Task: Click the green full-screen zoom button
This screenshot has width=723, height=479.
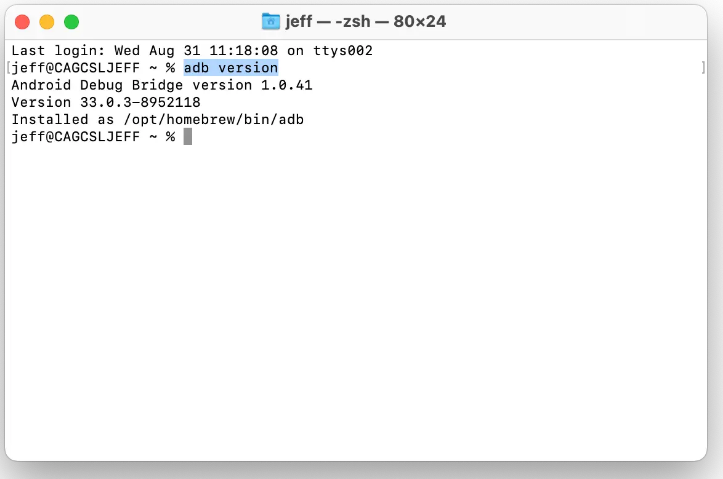Action: tap(71, 22)
